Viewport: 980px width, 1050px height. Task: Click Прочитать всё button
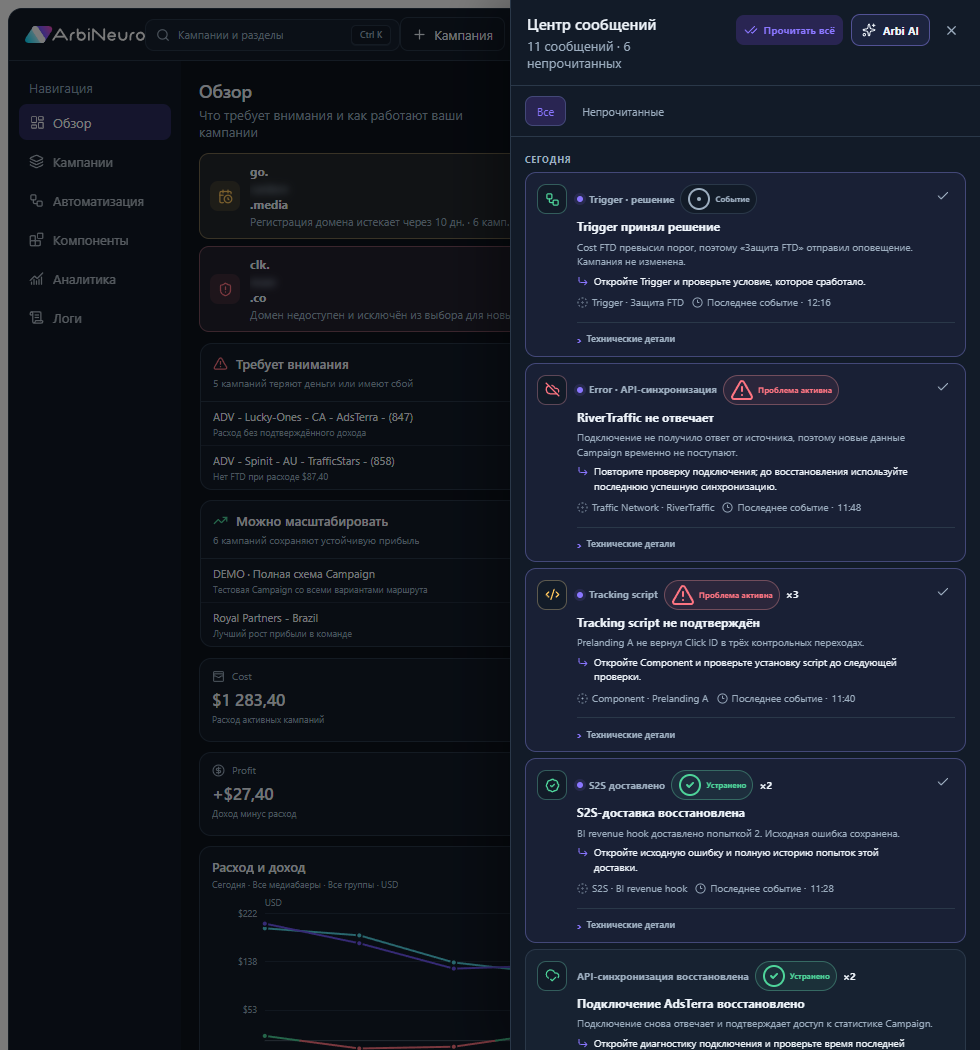(789, 31)
